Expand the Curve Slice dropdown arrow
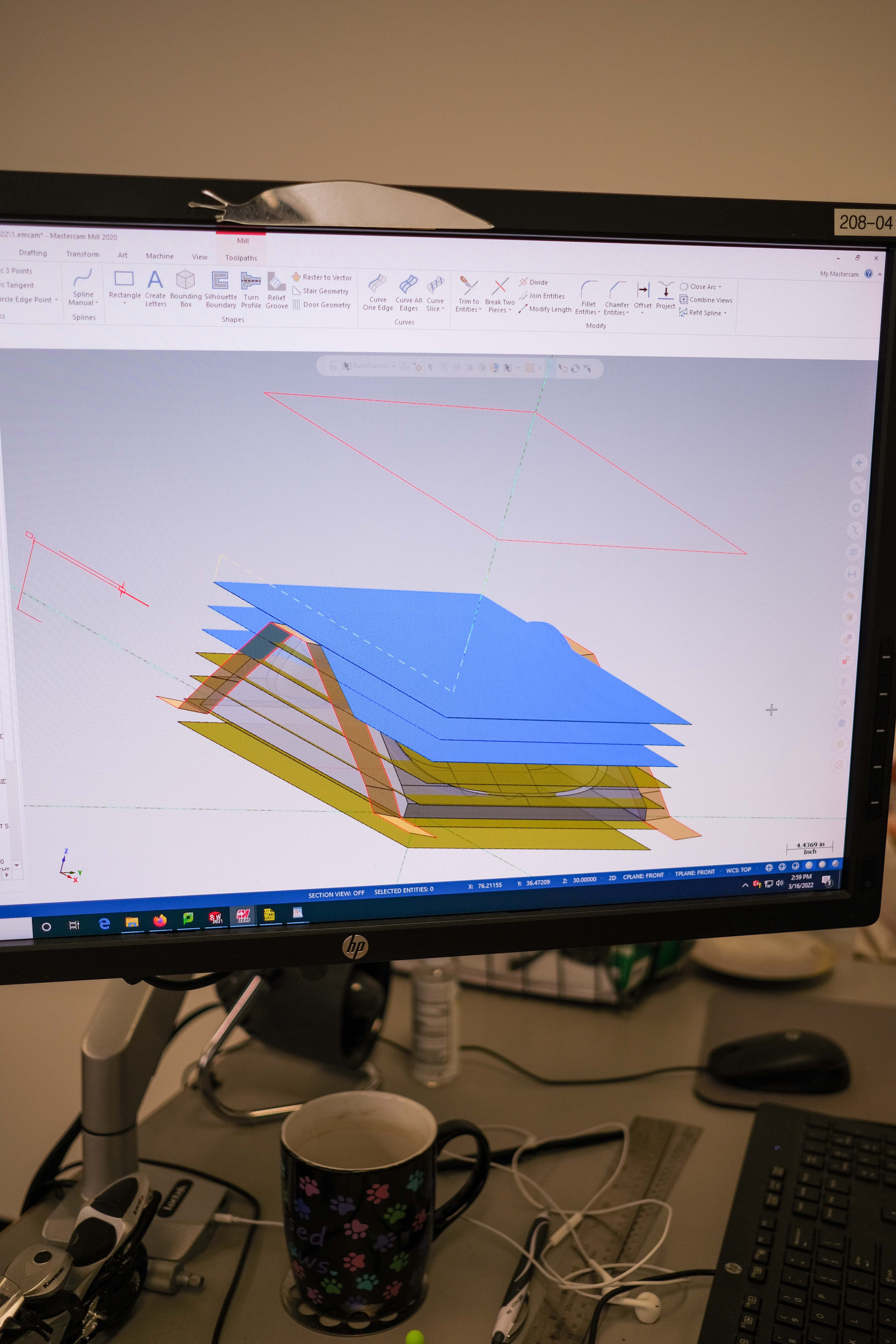Screen dimensions: 896x1344 [x=443, y=309]
